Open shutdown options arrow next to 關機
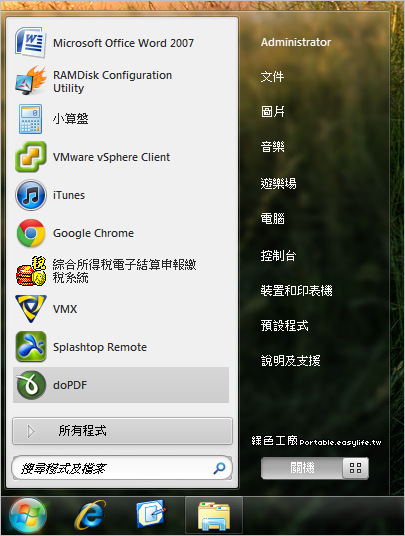Screen dimensions: 405x536 click(355, 468)
